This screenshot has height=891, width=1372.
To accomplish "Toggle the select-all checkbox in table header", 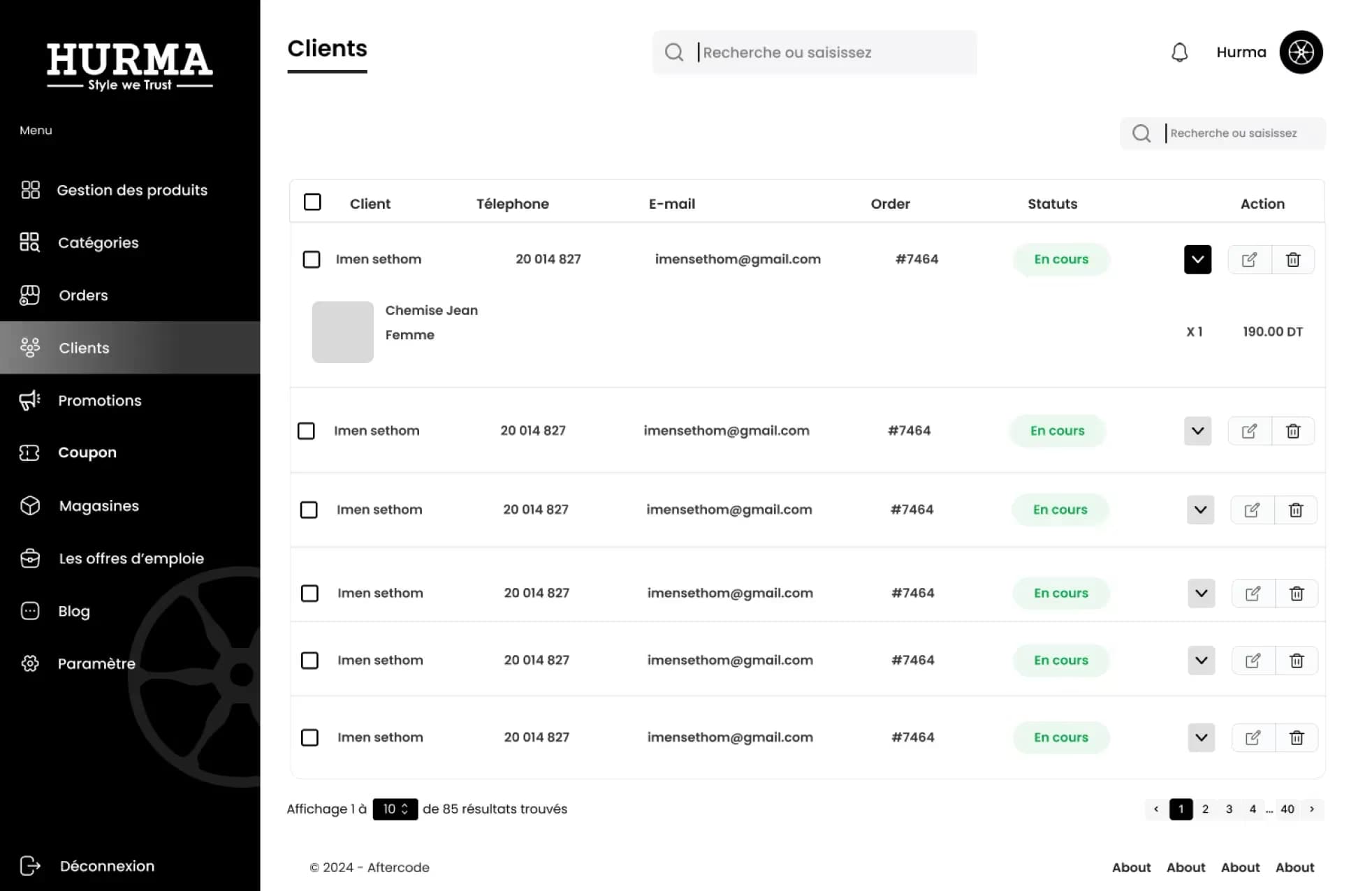I will tap(312, 202).
